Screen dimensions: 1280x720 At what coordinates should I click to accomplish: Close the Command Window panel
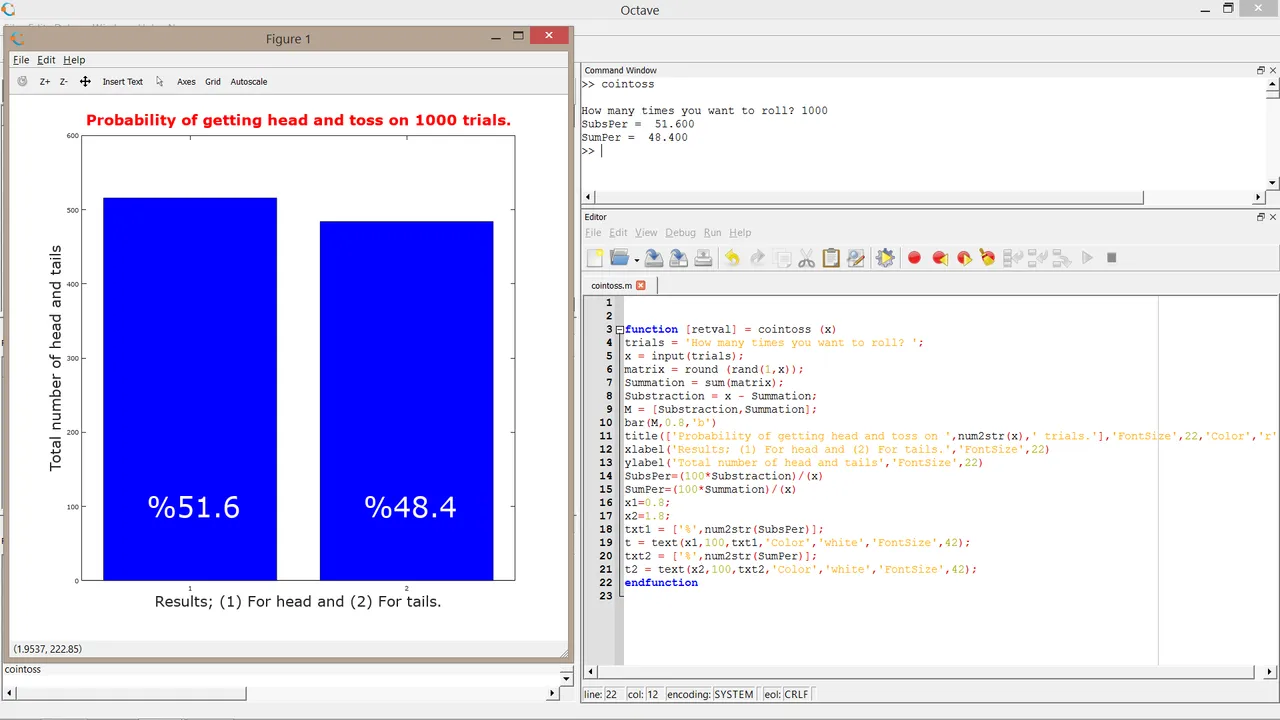[1273, 71]
